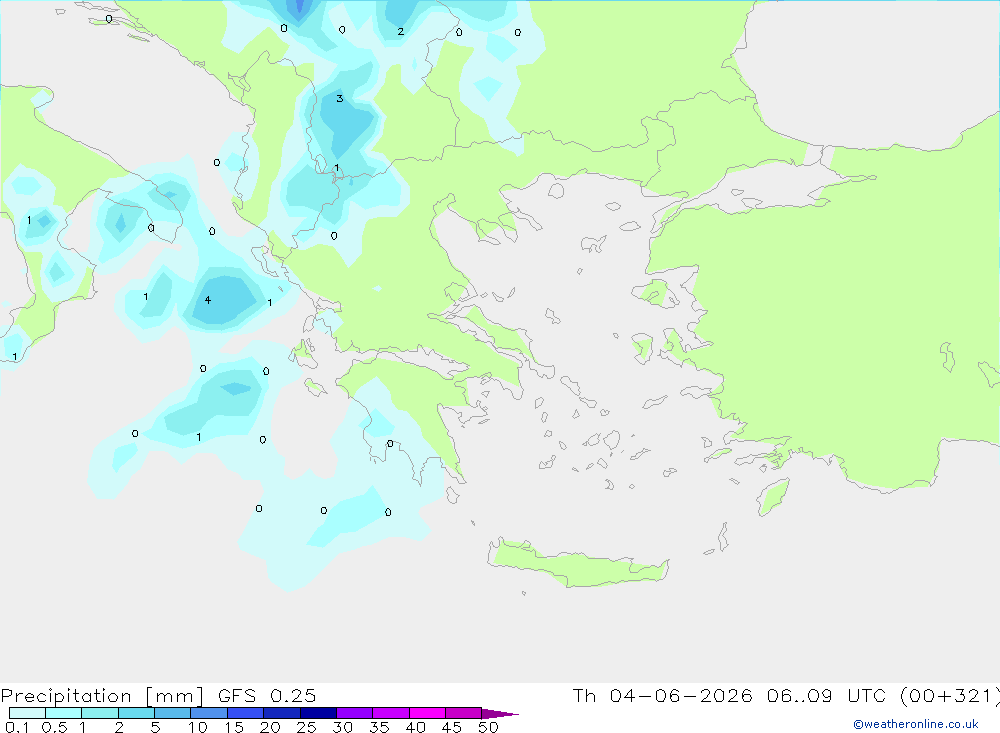Click the legend scale number '0.1'

[x=17, y=727]
